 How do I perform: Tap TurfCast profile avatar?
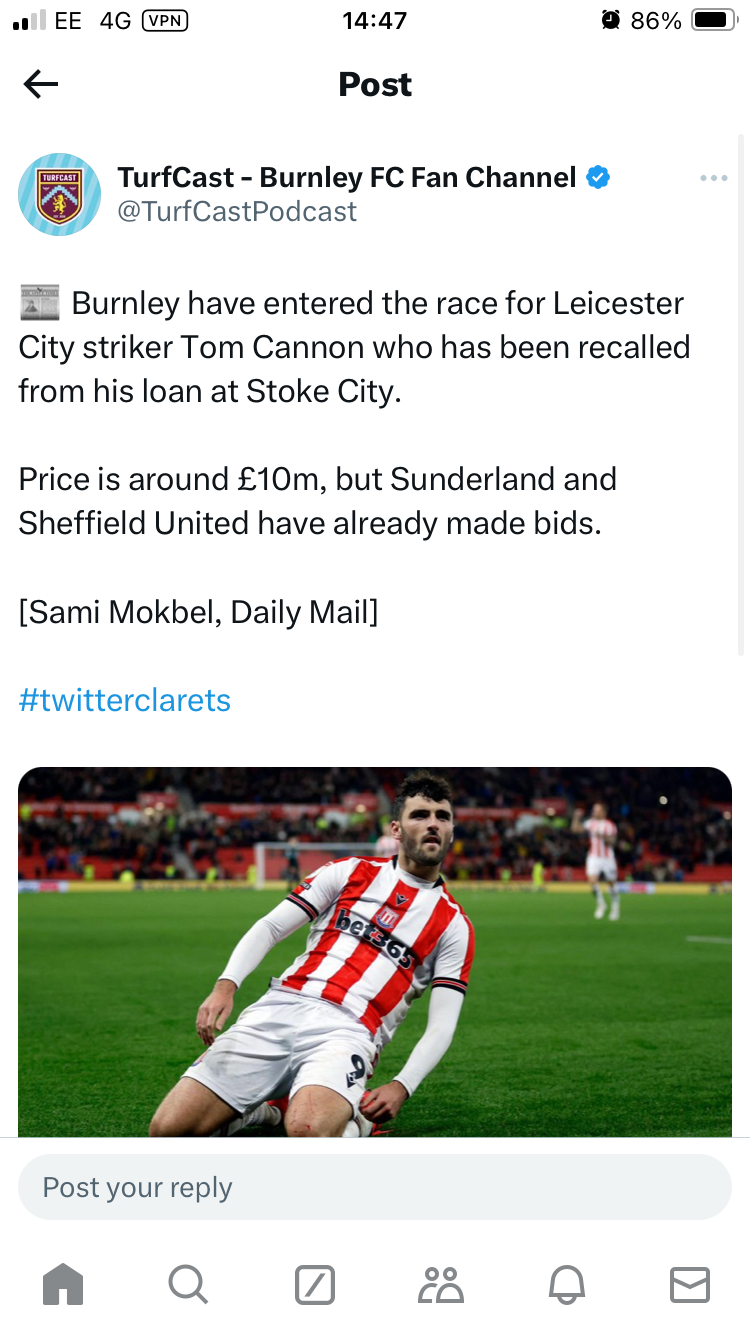click(59, 194)
